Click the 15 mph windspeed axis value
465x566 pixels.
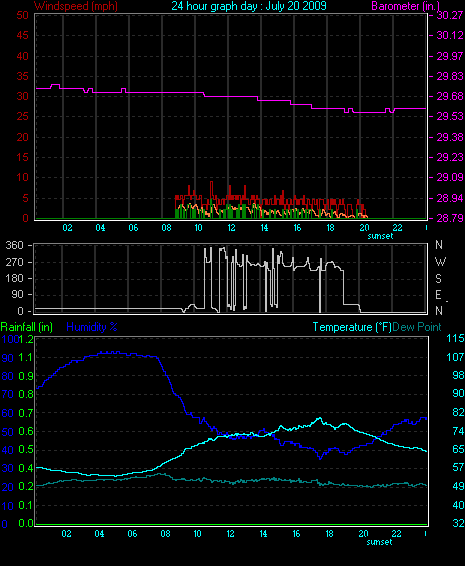pos(22,157)
